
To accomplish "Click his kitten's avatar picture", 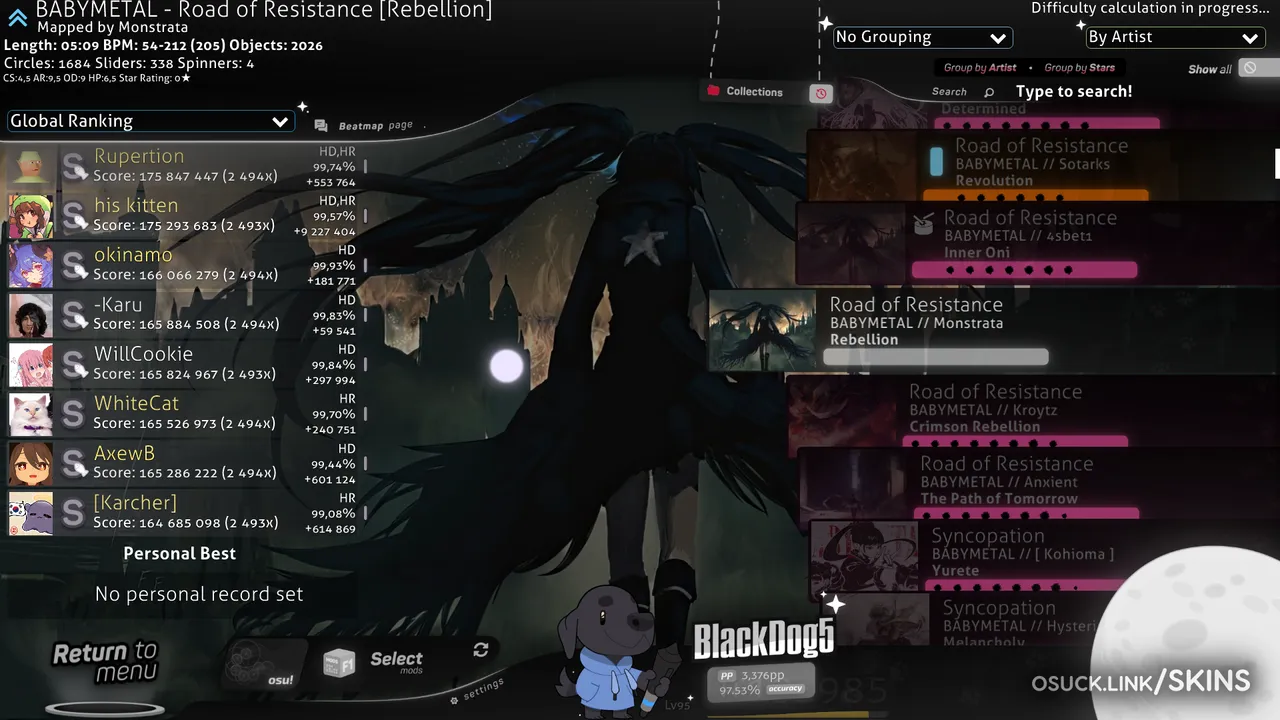I will [x=30, y=216].
